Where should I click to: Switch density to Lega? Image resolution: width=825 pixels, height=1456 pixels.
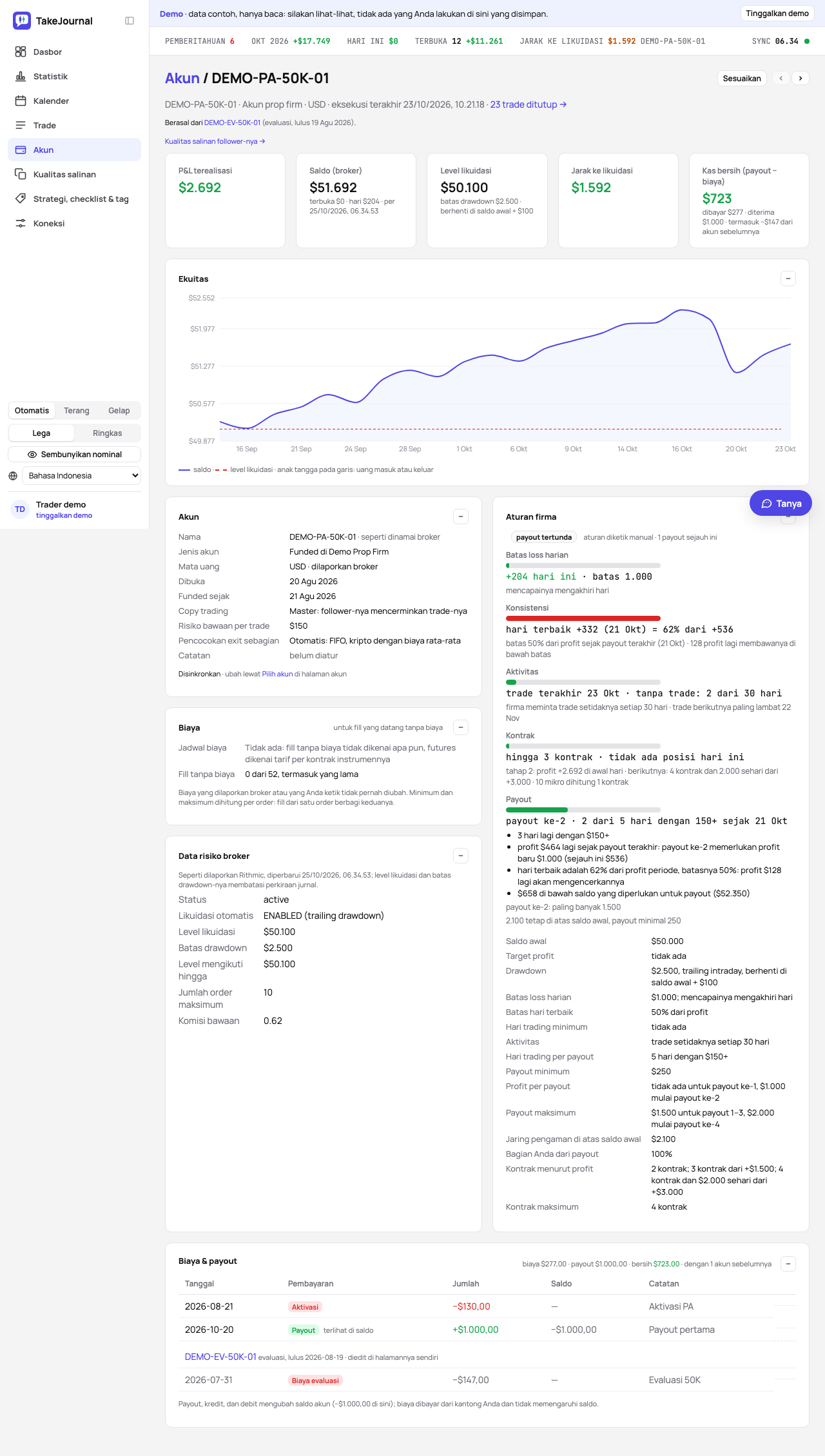(41, 433)
